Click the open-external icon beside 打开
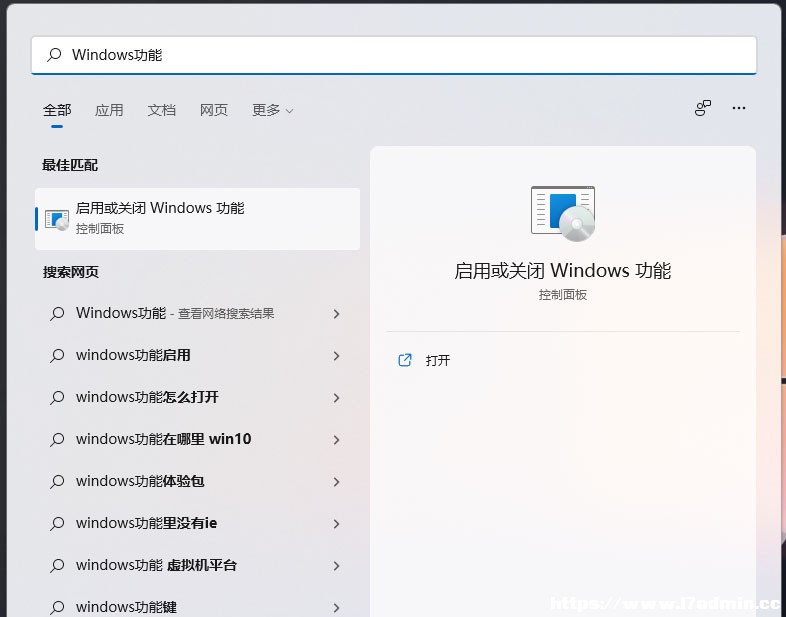This screenshot has width=786, height=617. tap(405, 360)
